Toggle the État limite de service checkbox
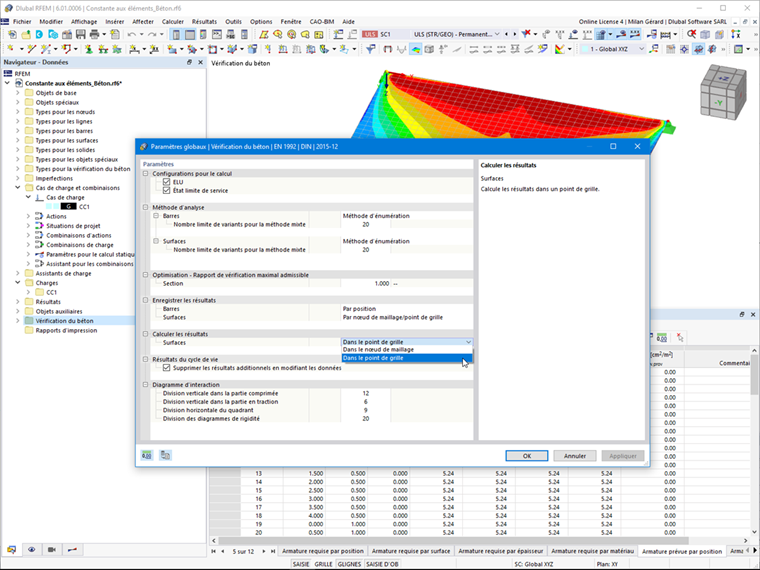760x570 pixels. 167,190
